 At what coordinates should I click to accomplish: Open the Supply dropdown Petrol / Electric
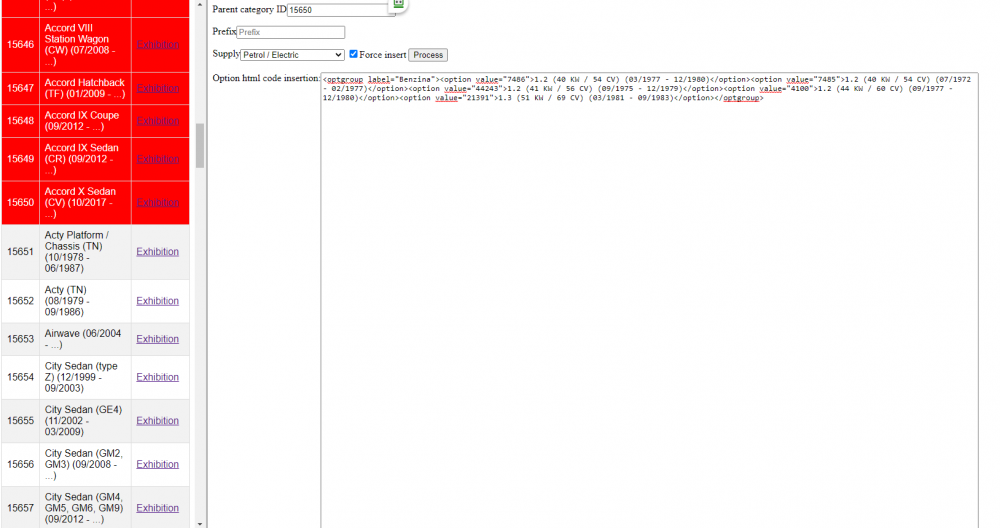coord(293,55)
